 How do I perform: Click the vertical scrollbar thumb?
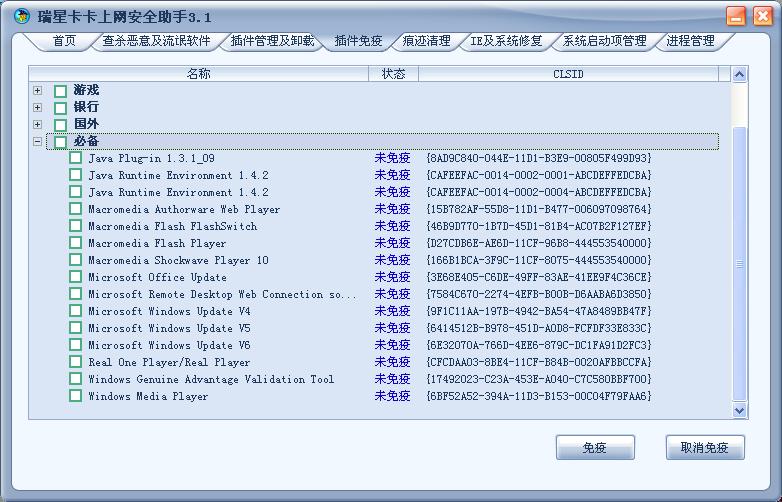[x=739, y=264]
